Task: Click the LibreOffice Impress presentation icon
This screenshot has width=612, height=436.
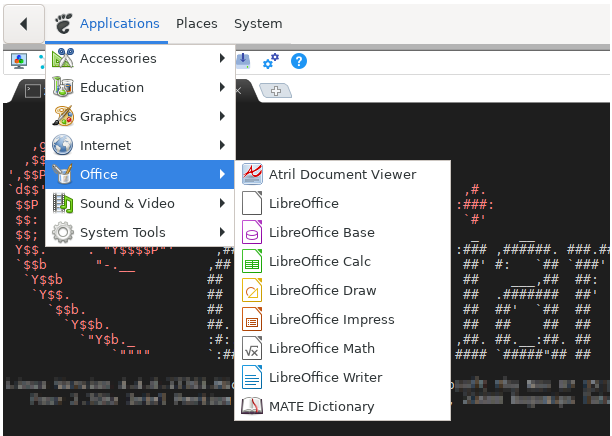Action: (252, 319)
